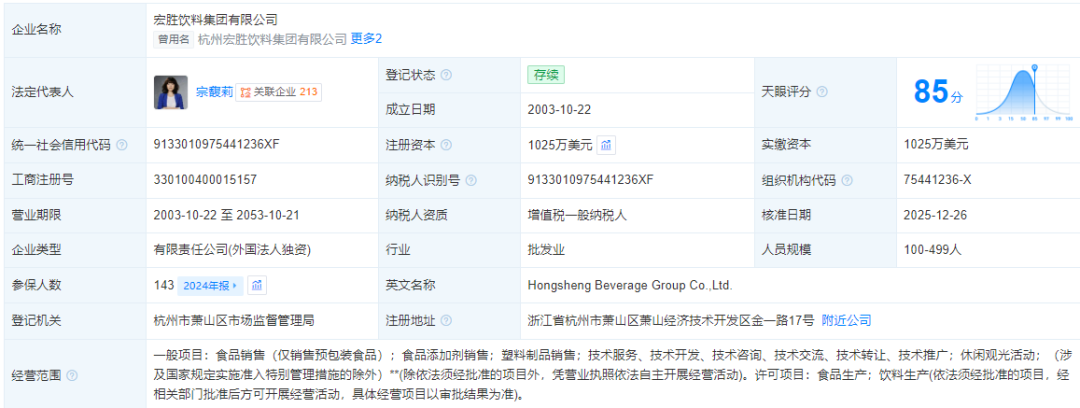The height and width of the screenshot is (408, 1080).
Task: Select the paid-in capital value 1025万美元
Action: pyautogui.click(x=936, y=145)
